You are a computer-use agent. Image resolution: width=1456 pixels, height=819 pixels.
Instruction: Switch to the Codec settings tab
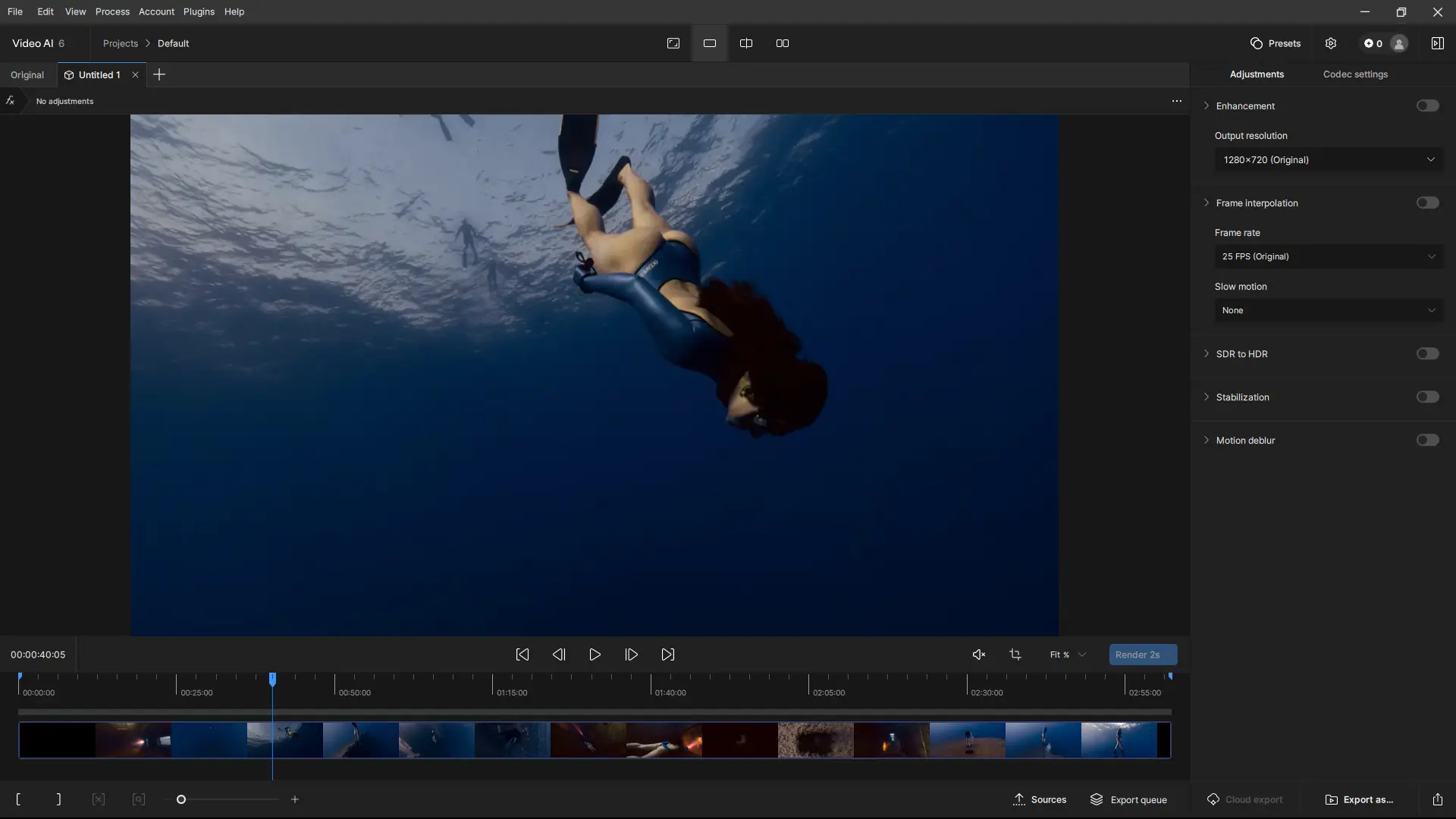tap(1355, 74)
